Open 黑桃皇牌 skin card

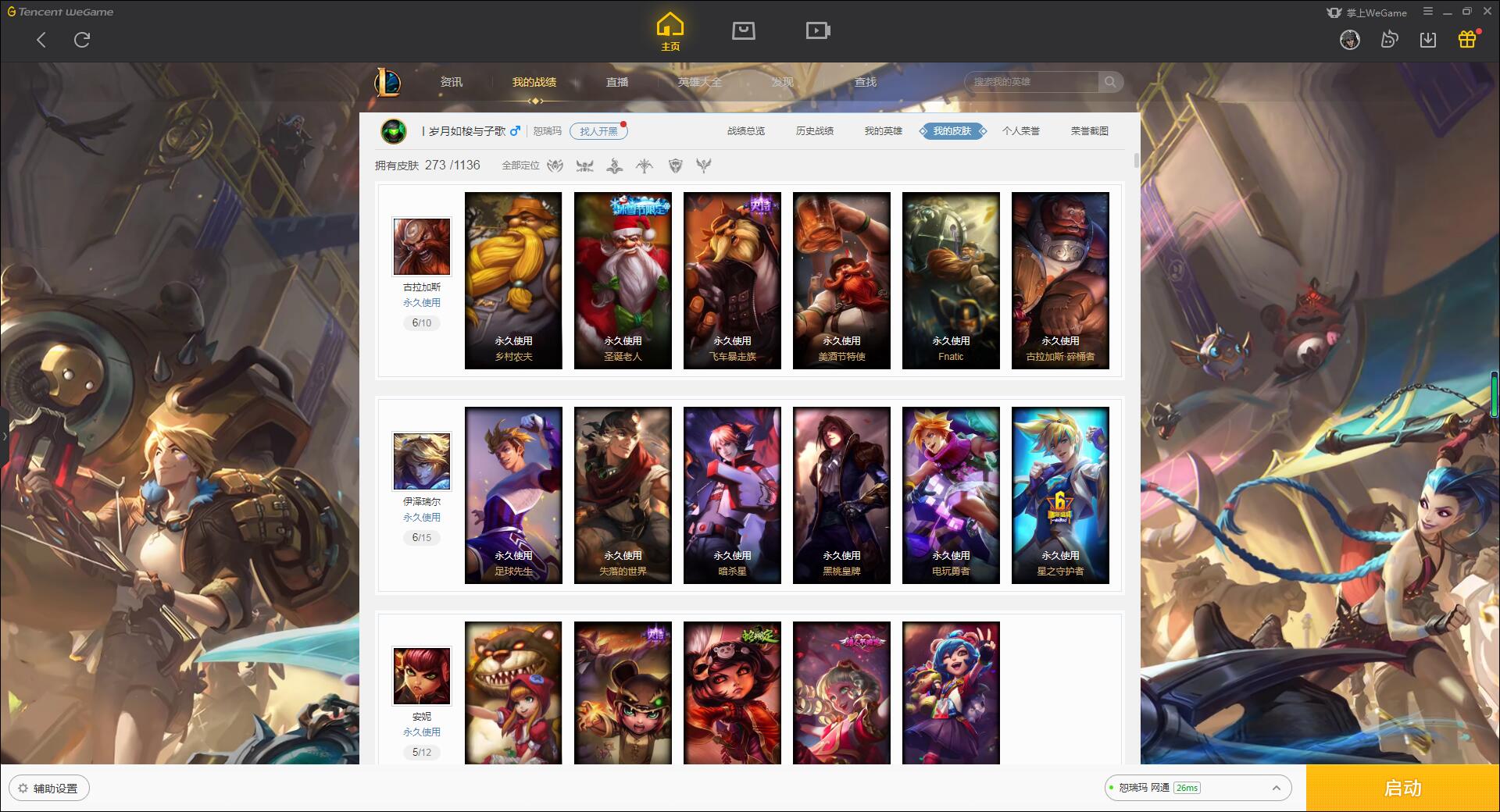coord(841,496)
